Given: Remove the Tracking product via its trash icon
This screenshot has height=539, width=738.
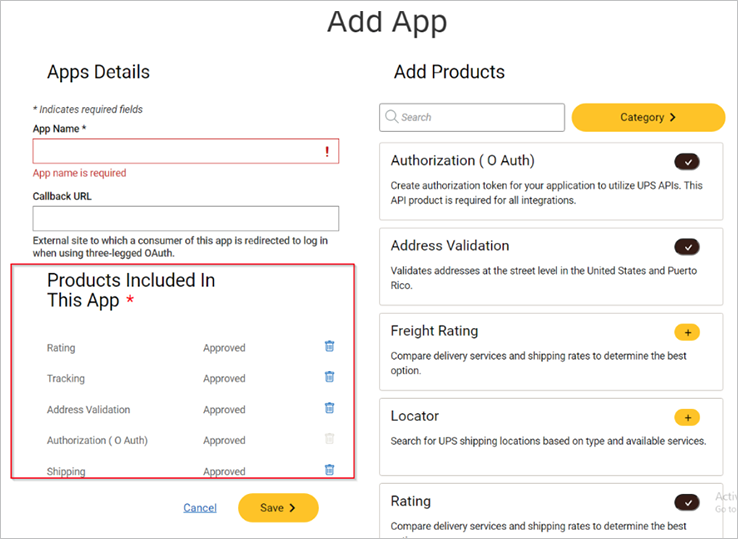Looking at the screenshot, I should coord(329,377).
